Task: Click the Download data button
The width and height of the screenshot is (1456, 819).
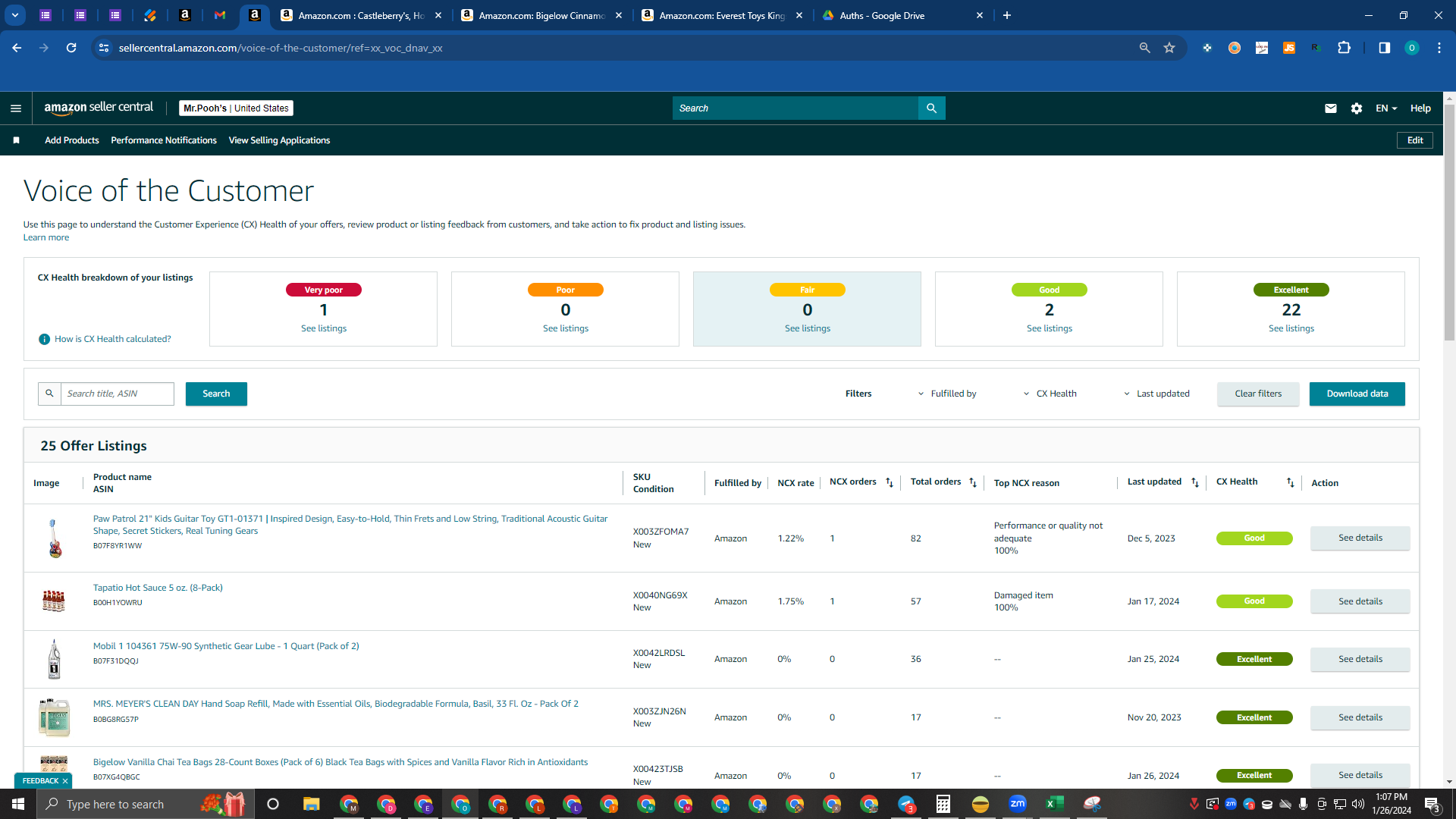Action: (x=1357, y=394)
